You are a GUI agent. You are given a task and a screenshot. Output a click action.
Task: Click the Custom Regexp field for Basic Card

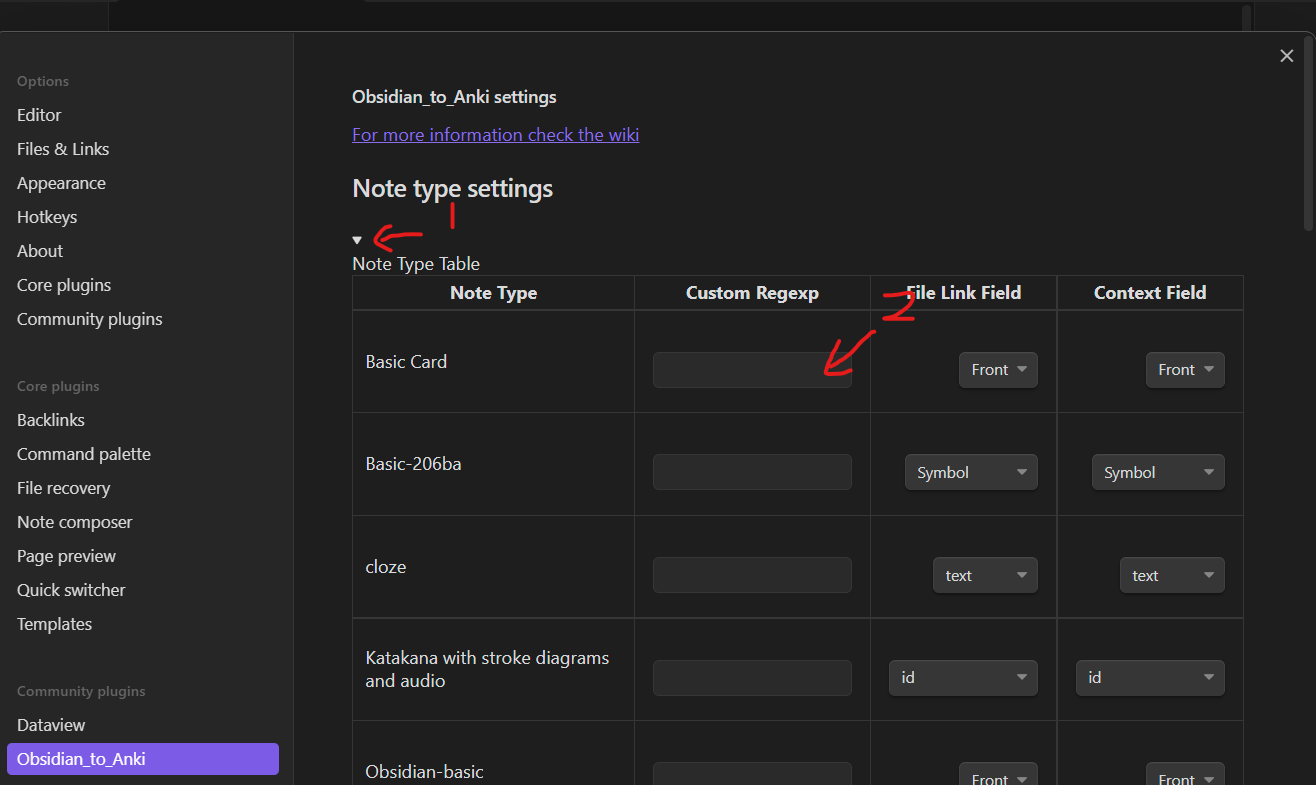coord(752,370)
